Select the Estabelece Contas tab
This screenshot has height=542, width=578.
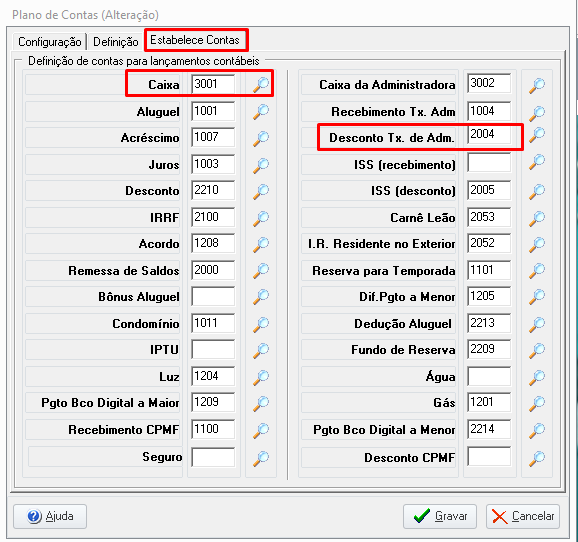[195, 40]
